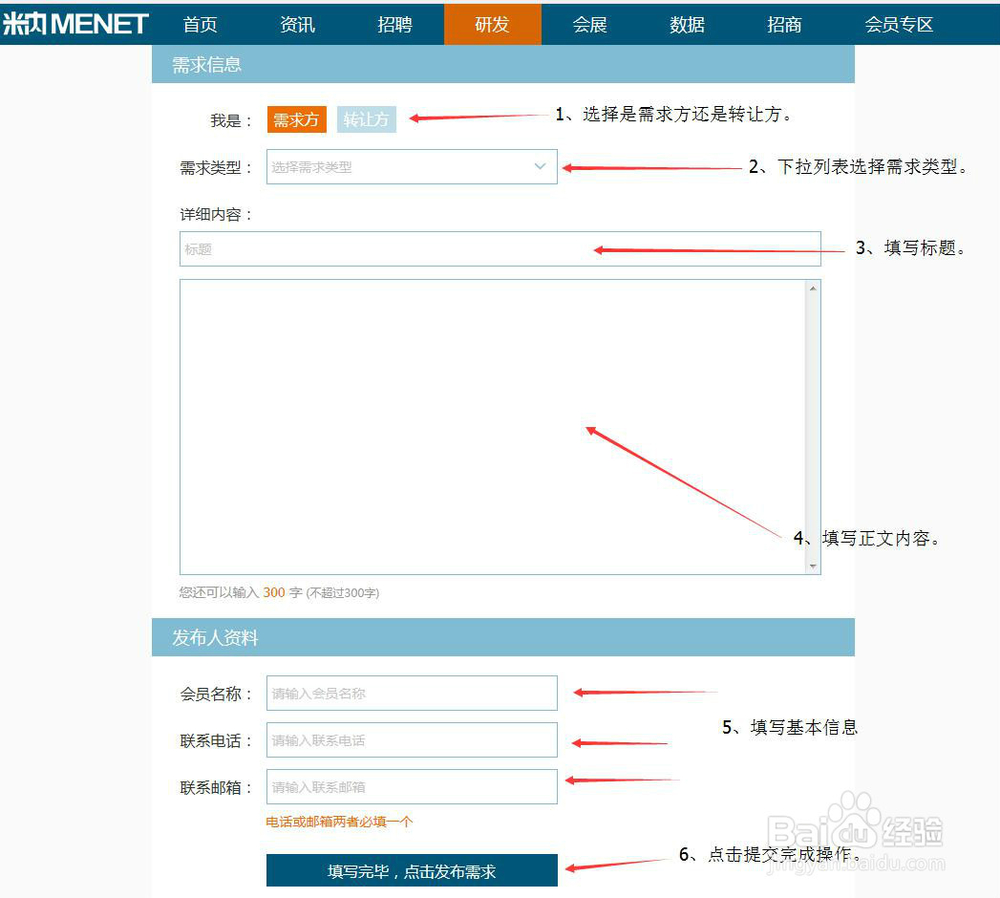Screen dimensions: 1000x898
Task: Navigate to the 首页 menu item
Action: pyautogui.click(x=199, y=24)
